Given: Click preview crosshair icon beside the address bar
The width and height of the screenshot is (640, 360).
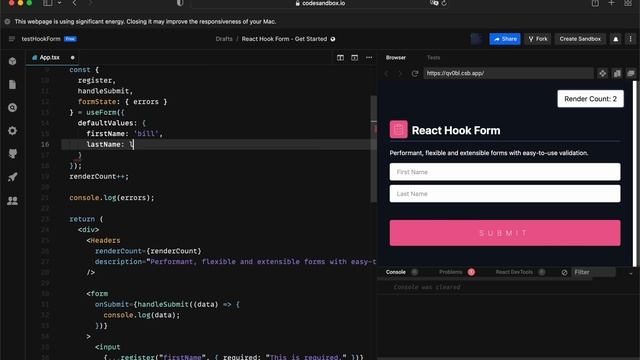Looking at the screenshot, I should [602, 73].
